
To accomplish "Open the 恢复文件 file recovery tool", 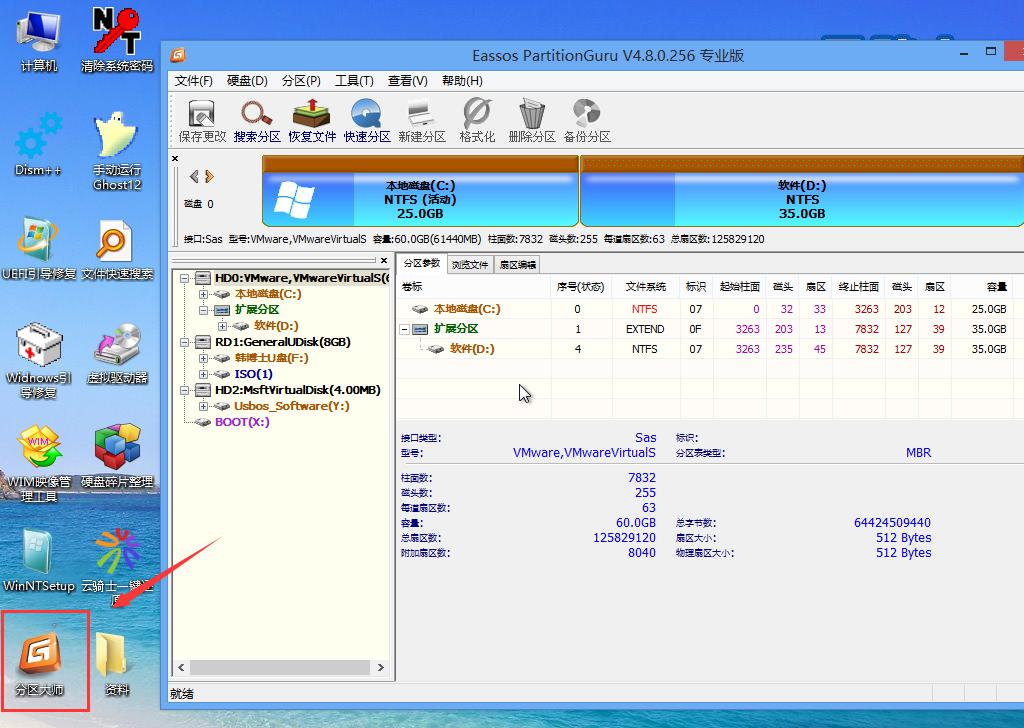I will pos(312,113).
